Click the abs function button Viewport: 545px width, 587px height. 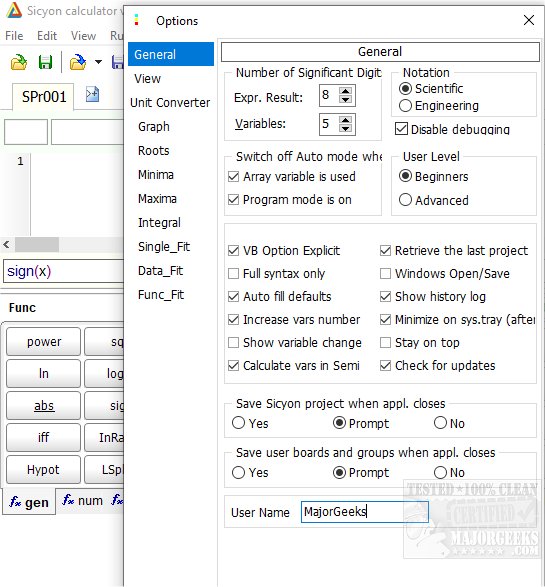coord(43,405)
